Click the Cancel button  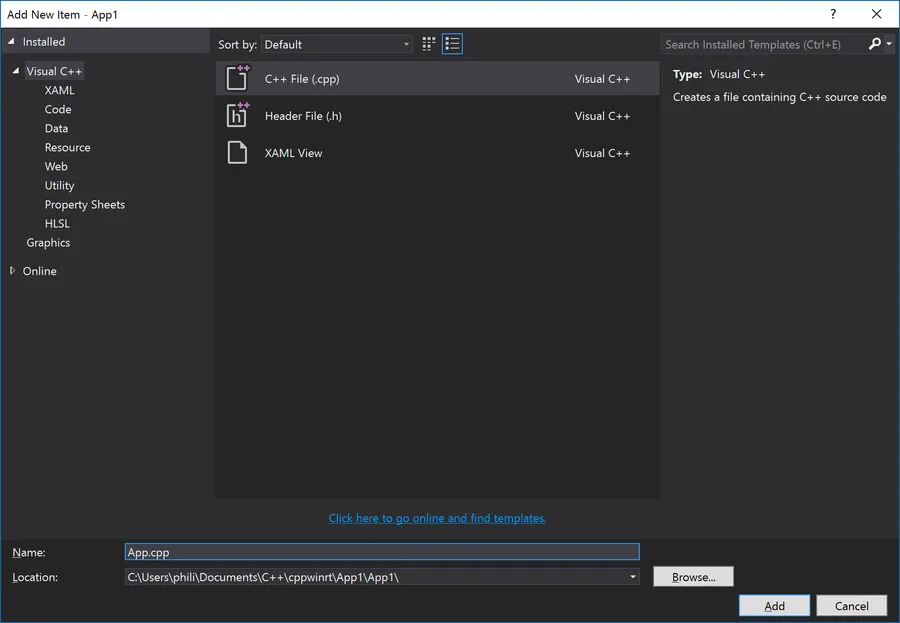click(852, 606)
